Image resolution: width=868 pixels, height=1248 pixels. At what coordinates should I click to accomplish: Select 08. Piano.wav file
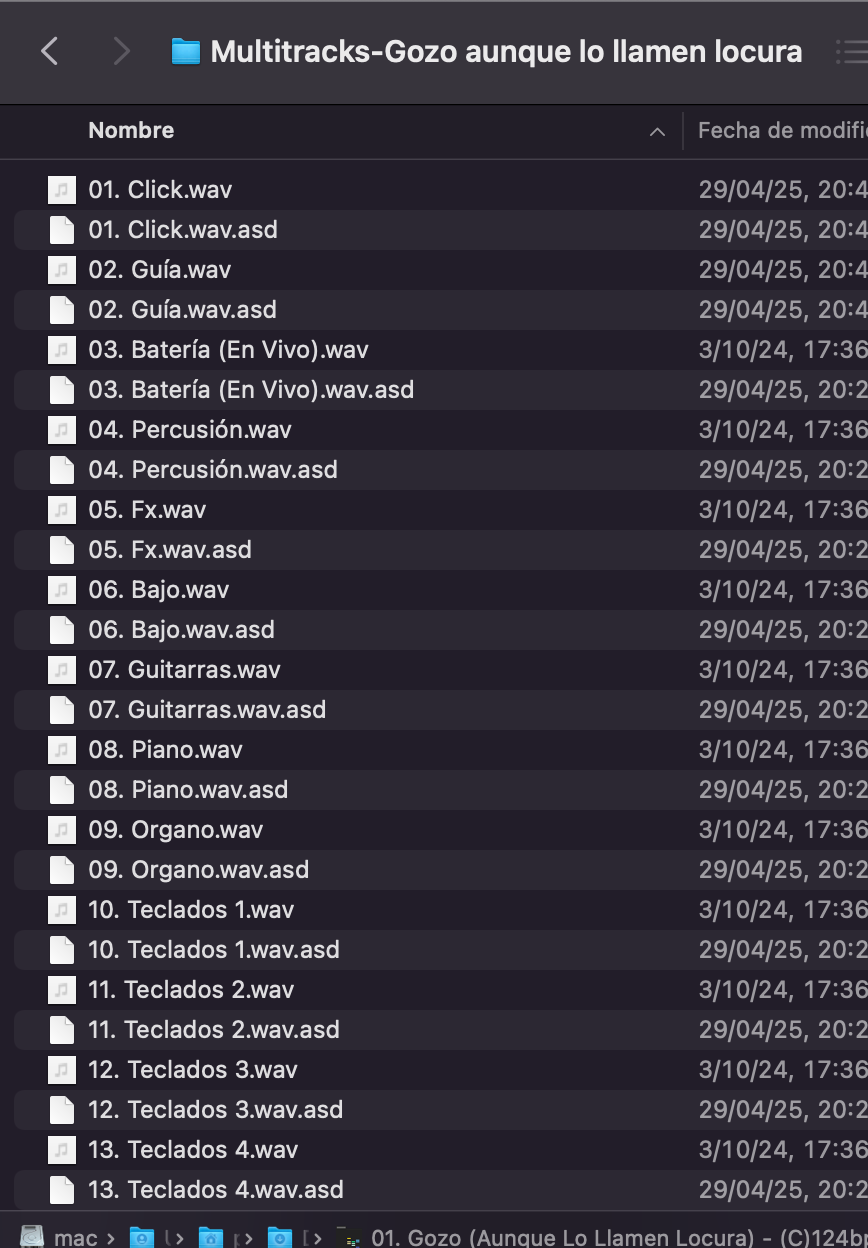tap(441, 750)
